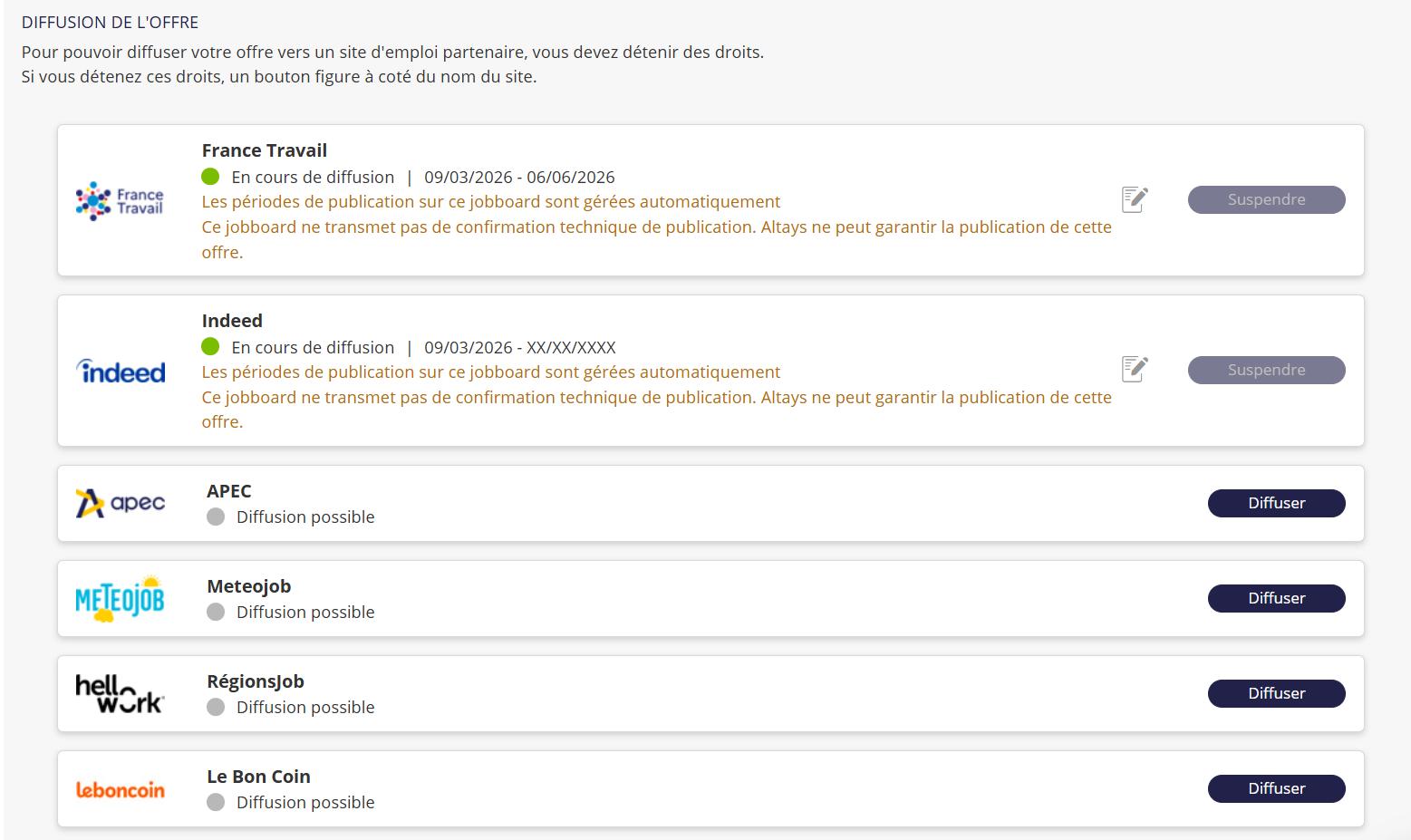1411x840 pixels.
Task: Suspend the France Travail diffusion
Action: tap(1266, 199)
